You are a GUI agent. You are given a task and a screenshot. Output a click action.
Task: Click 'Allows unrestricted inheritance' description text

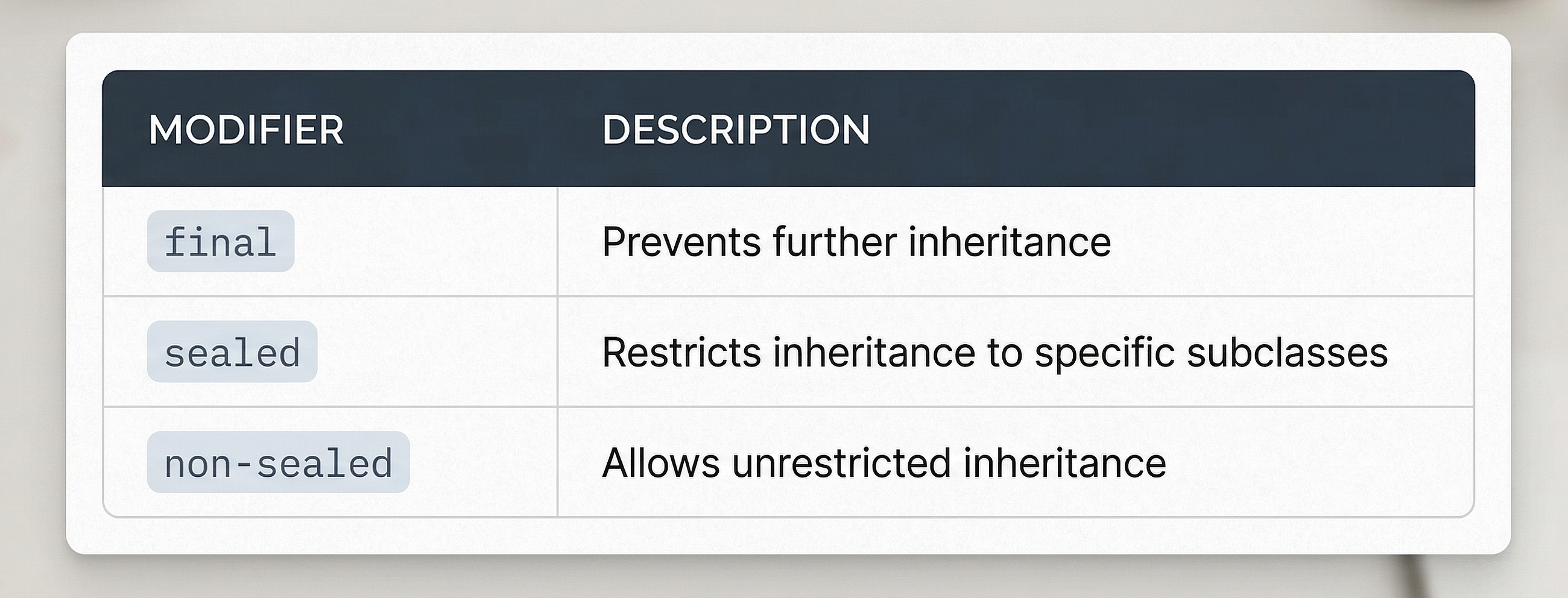[x=884, y=463]
